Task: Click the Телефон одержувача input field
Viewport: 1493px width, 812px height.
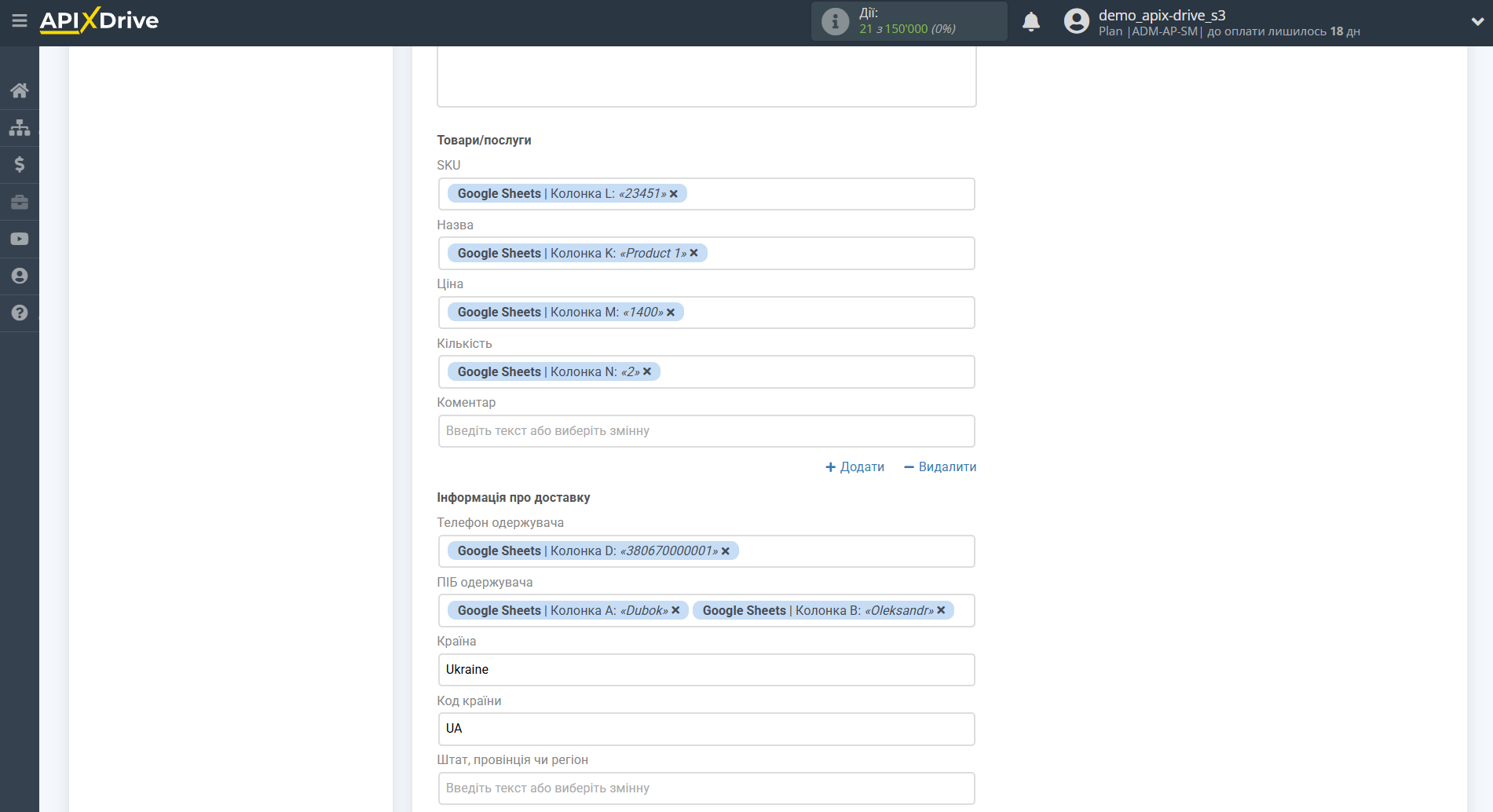Action: pyautogui.click(x=706, y=551)
